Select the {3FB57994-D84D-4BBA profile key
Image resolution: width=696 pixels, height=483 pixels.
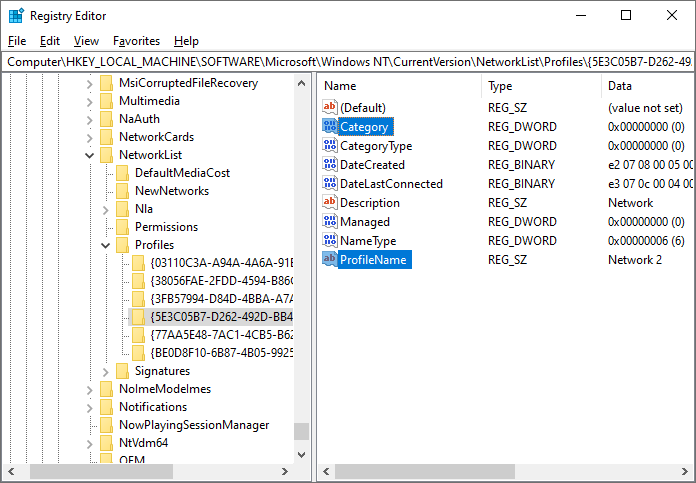tap(221, 299)
